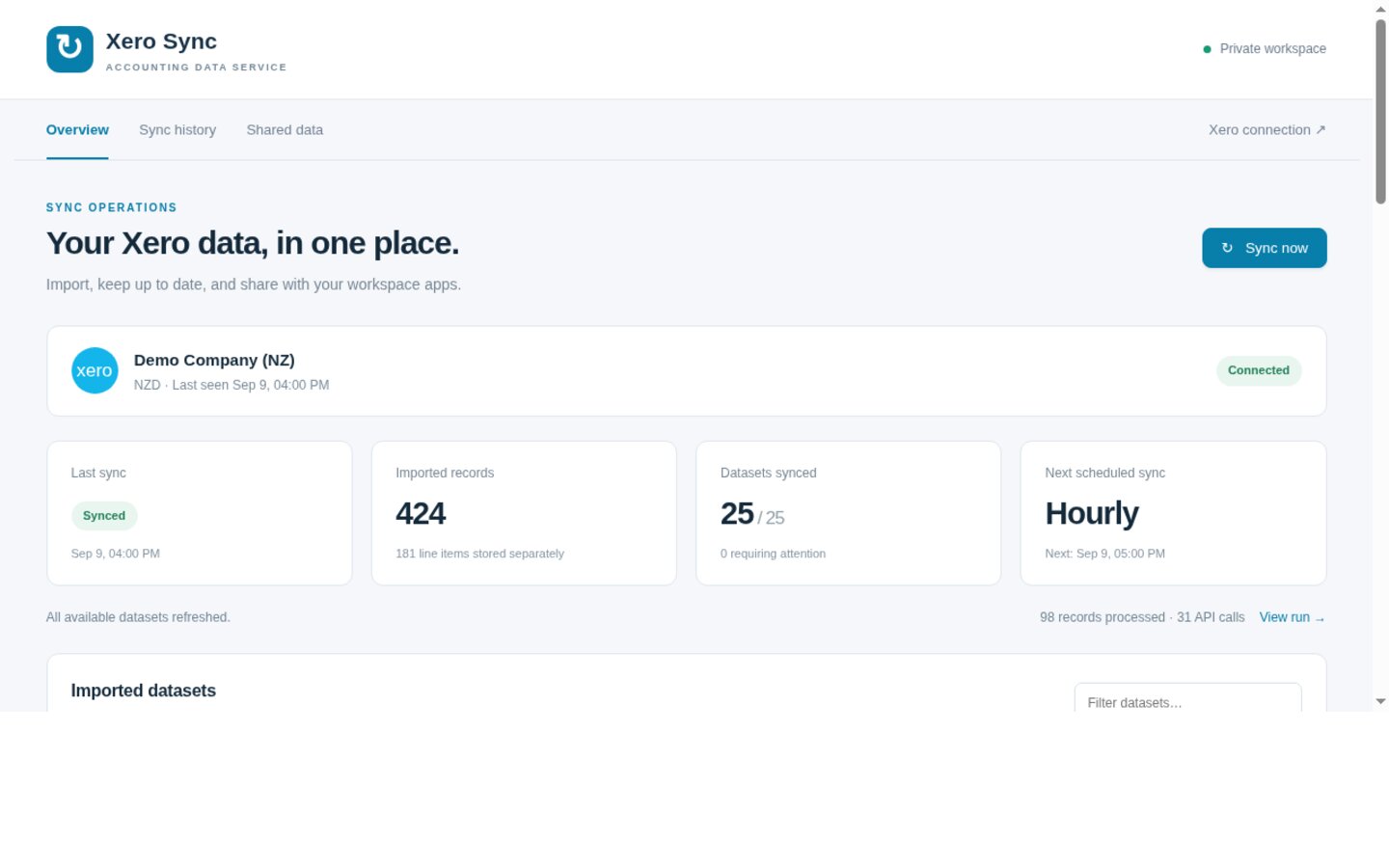Switch to the Sync history tab
1389x868 pixels.
tap(177, 130)
